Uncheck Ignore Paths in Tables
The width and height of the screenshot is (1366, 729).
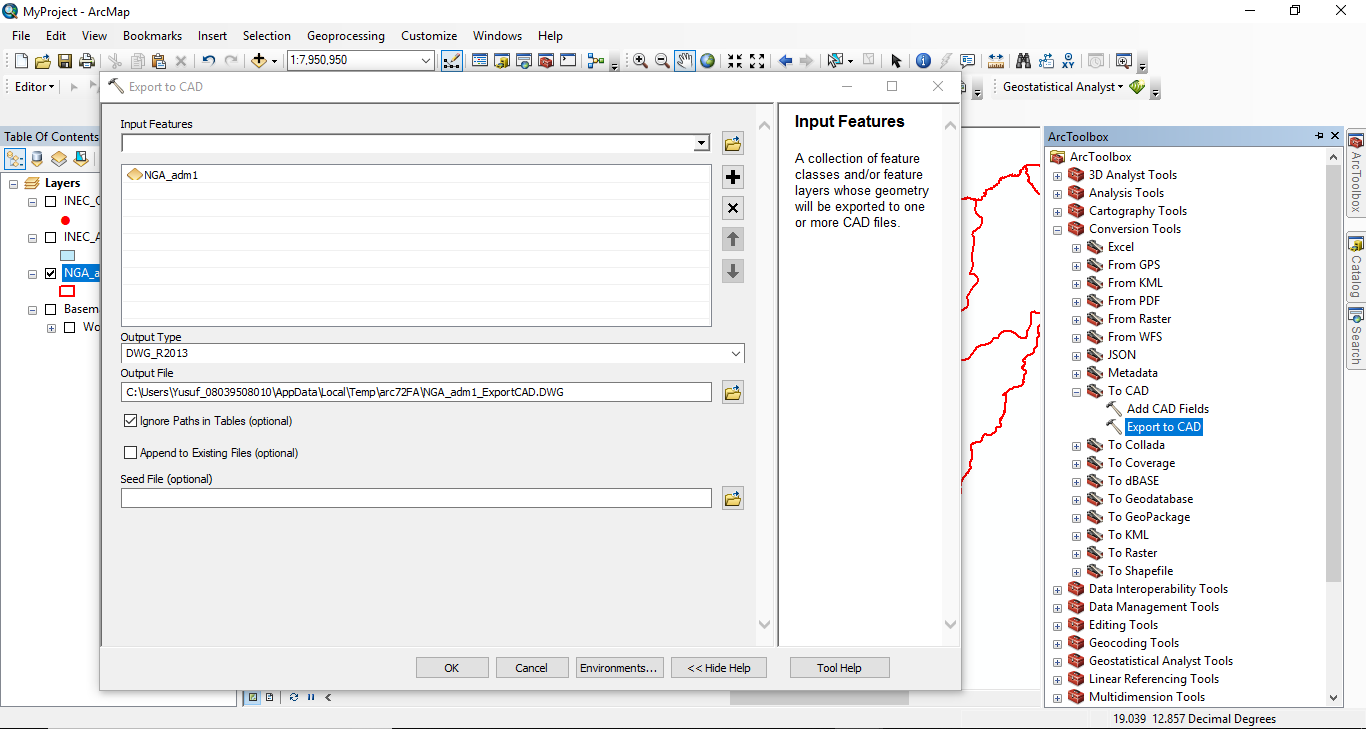(x=130, y=421)
